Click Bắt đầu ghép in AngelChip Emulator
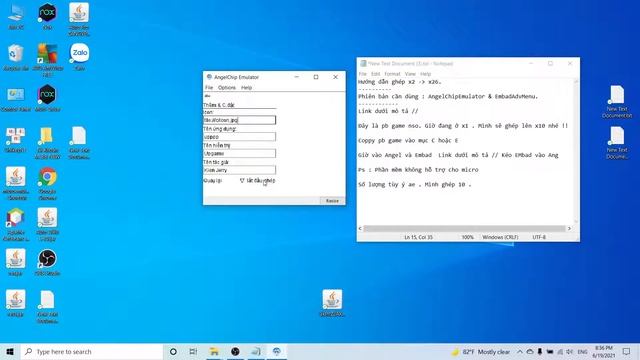The width and height of the screenshot is (640, 360). click(258, 180)
